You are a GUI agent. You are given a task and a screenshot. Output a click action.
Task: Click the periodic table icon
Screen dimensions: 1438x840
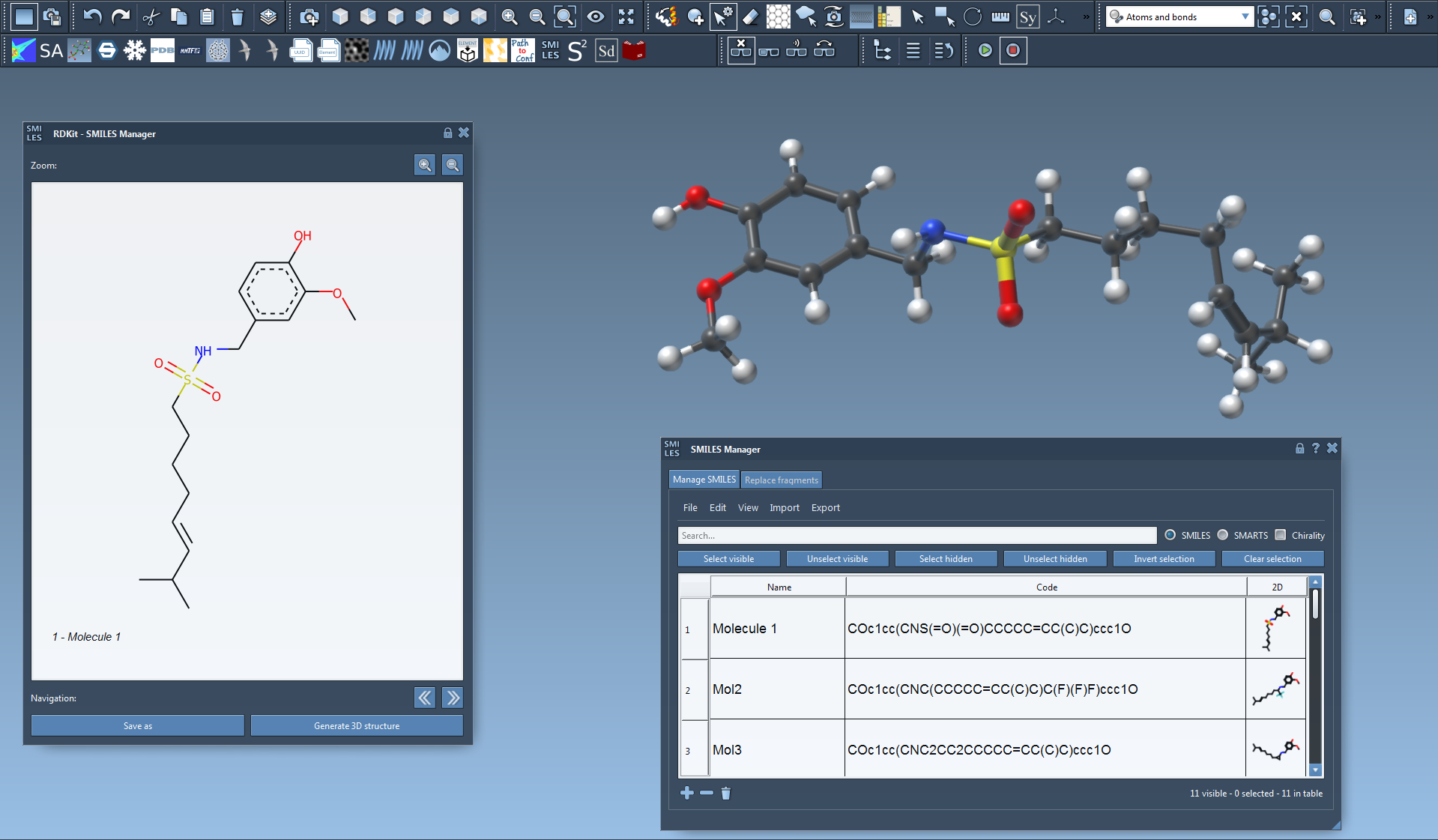coord(889,16)
